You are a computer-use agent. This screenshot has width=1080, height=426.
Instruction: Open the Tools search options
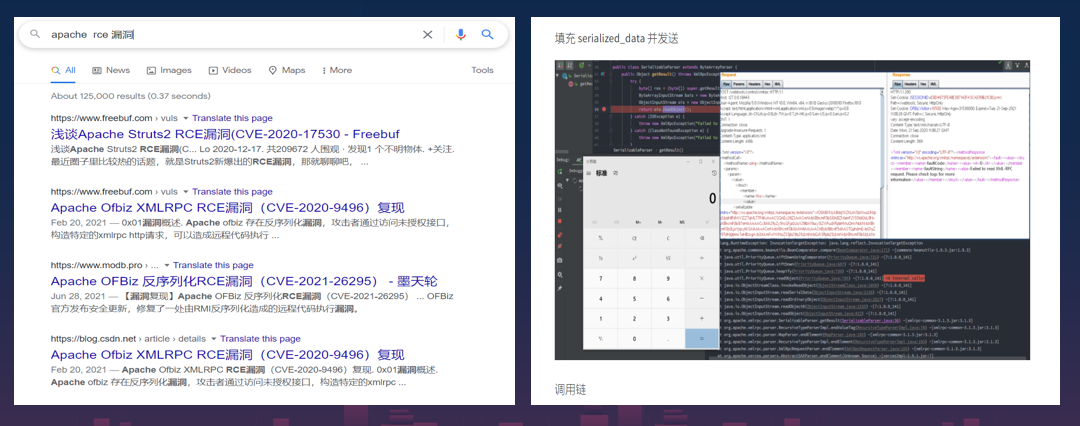(482, 70)
